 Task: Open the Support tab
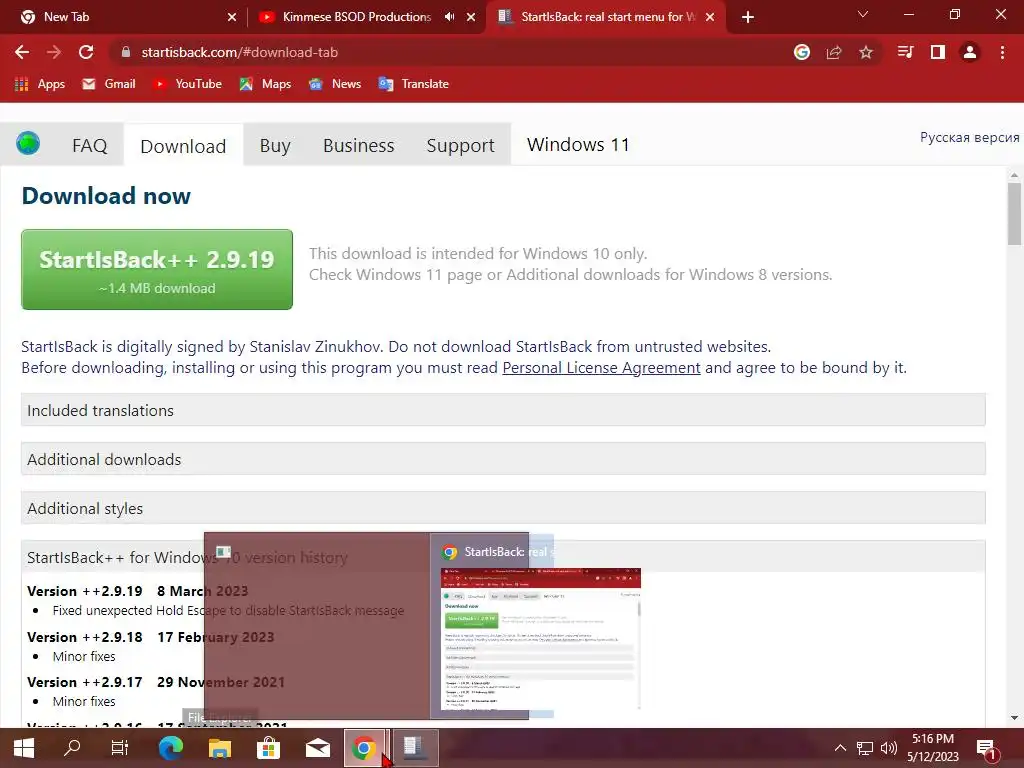click(x=460, y=145)
